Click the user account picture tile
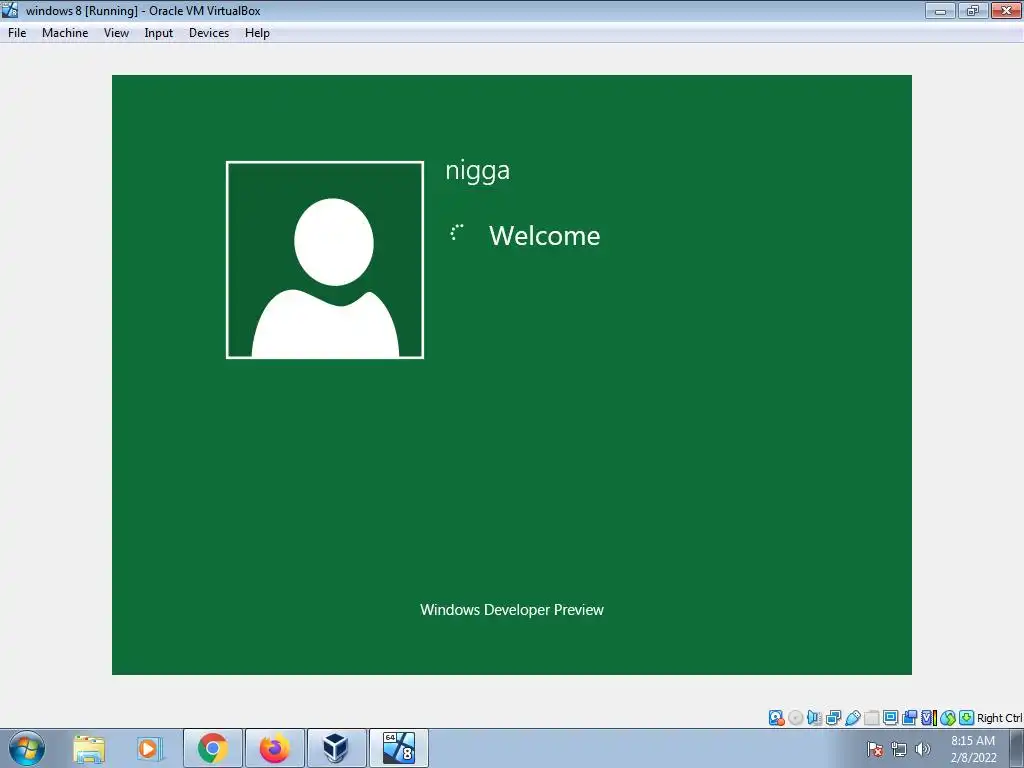This screenshot has width=1024, height=768. click(325, 260)
